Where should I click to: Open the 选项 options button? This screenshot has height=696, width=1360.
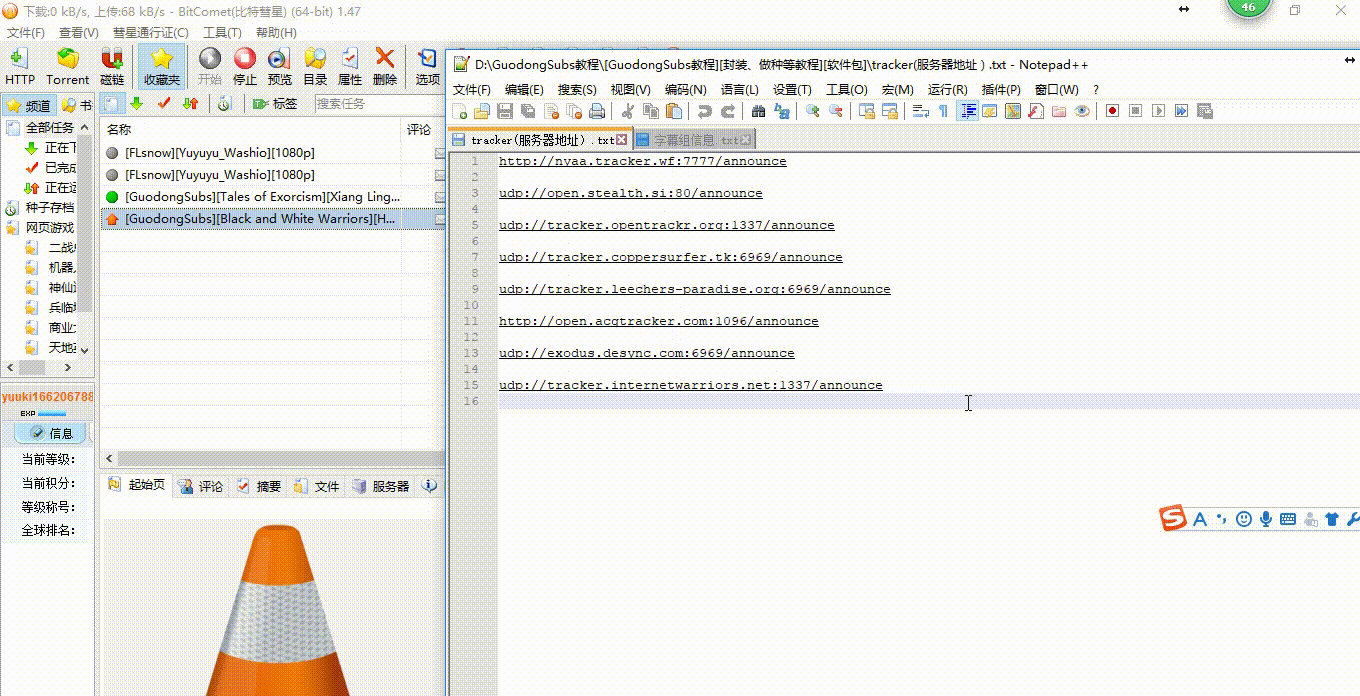[427, 66]
